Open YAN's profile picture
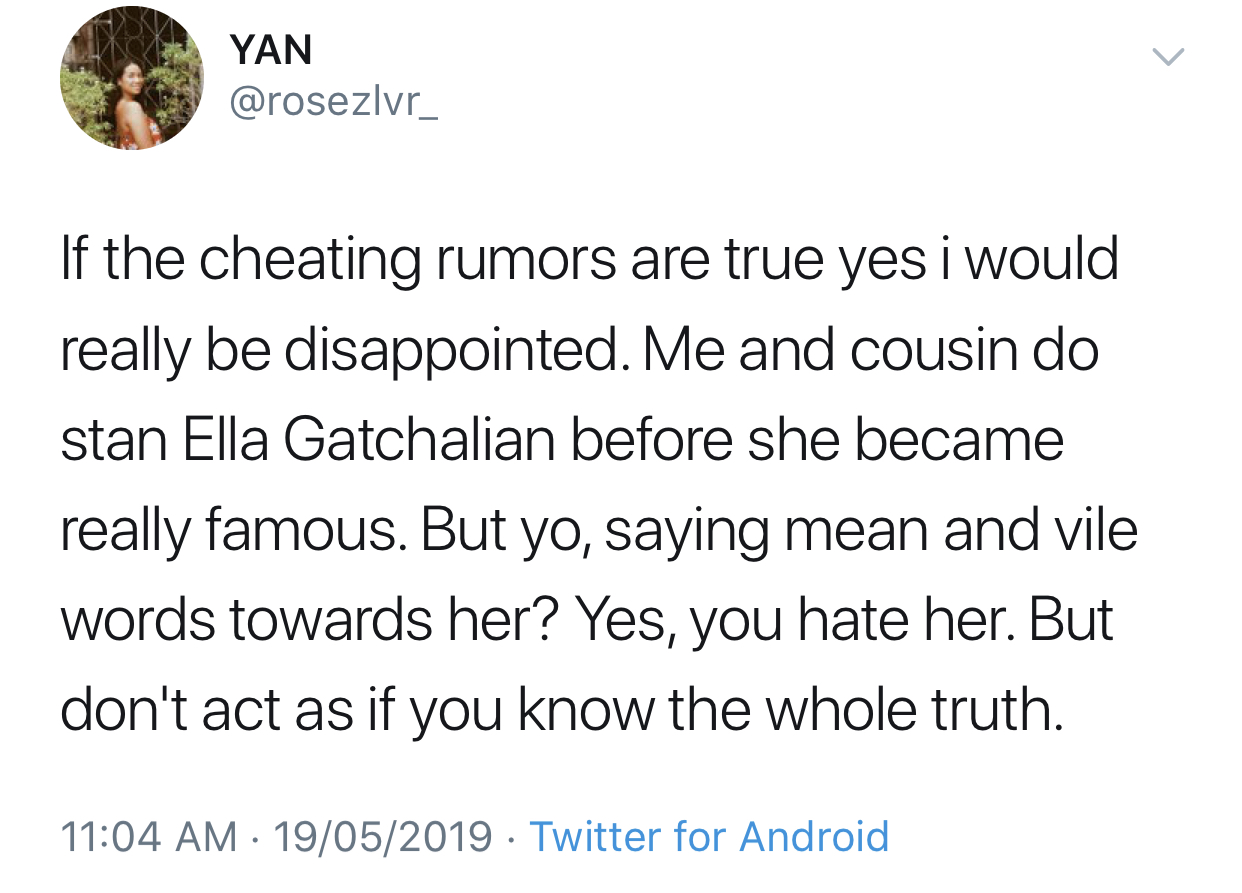The height and width of the screenshot is (893, 1242). pyautogui.click(x=132, y=79)
